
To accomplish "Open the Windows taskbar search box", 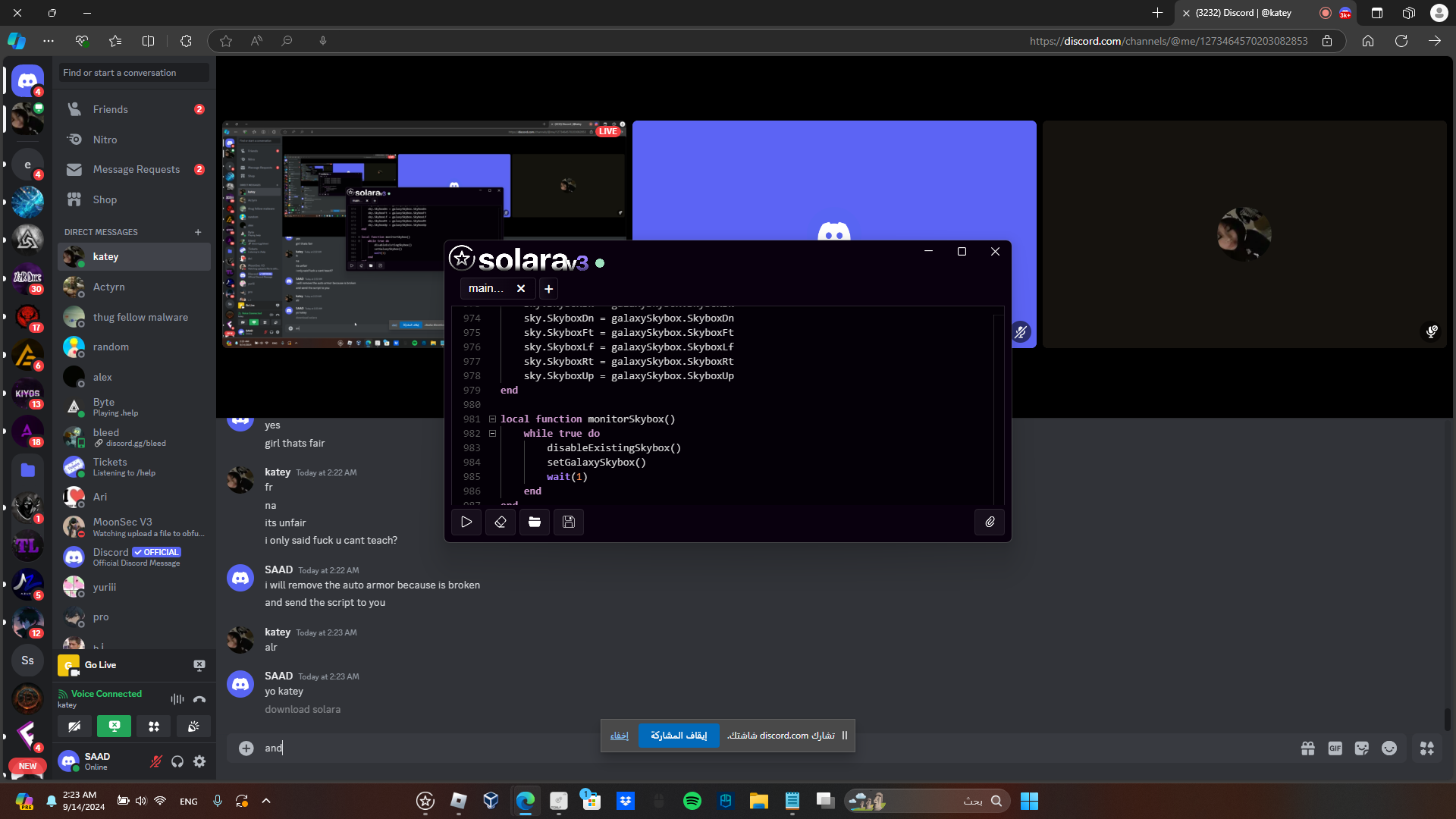I will 928,801.
